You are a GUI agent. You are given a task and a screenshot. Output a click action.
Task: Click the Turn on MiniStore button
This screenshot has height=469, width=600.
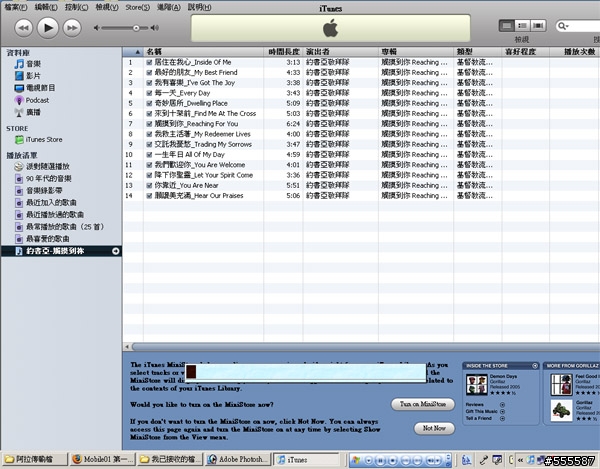pyautogui.click(x=423, y=404)
